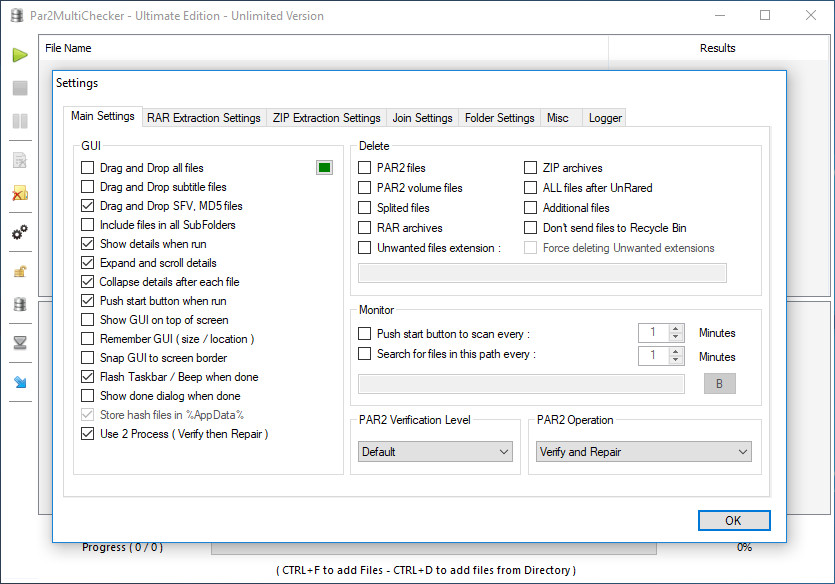The height and width of the screenshot is (584, 835).
Task: Click the Results column header
Action: (x=718, y=48)
